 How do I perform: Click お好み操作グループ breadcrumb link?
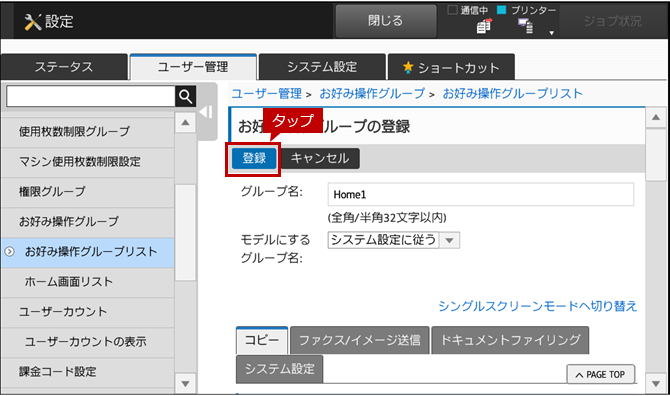pyautogui.click(x=372, y=94)
